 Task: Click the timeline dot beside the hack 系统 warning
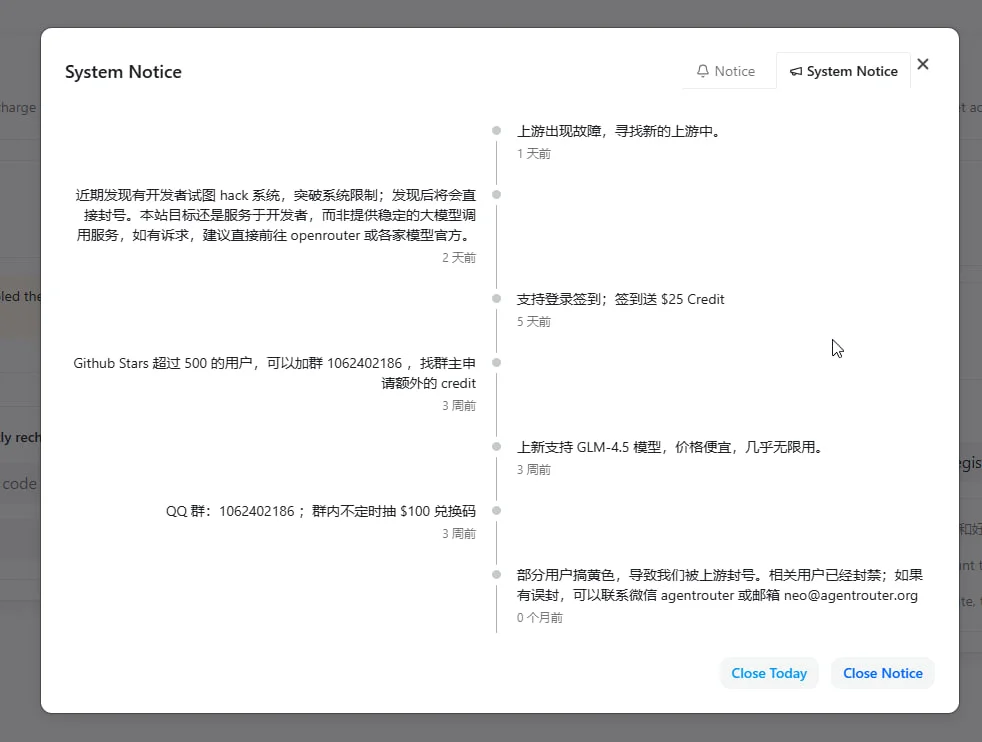coord(496,194)
